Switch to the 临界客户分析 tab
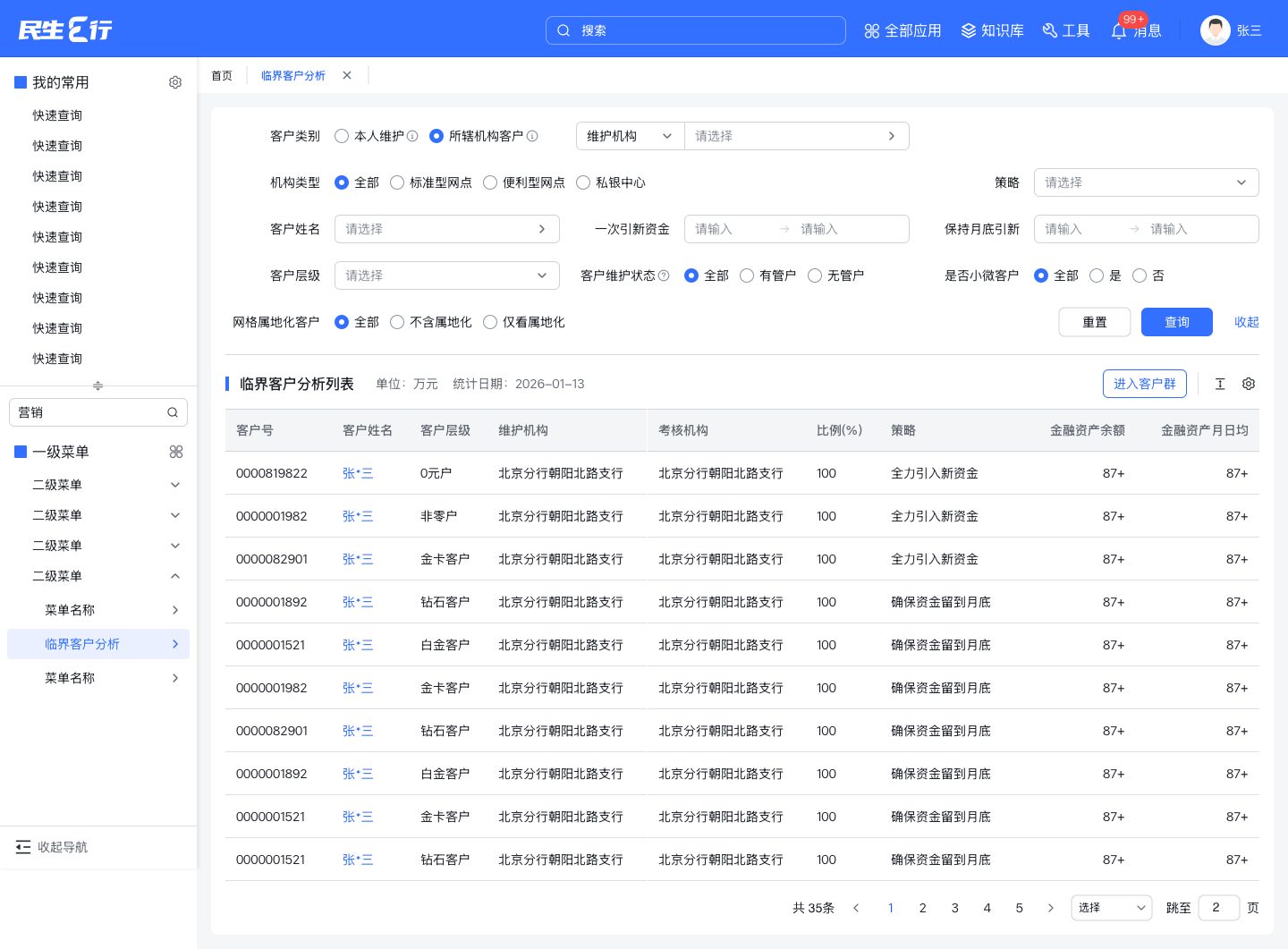This screenshot has width=1288, height=949. (293, 76)
